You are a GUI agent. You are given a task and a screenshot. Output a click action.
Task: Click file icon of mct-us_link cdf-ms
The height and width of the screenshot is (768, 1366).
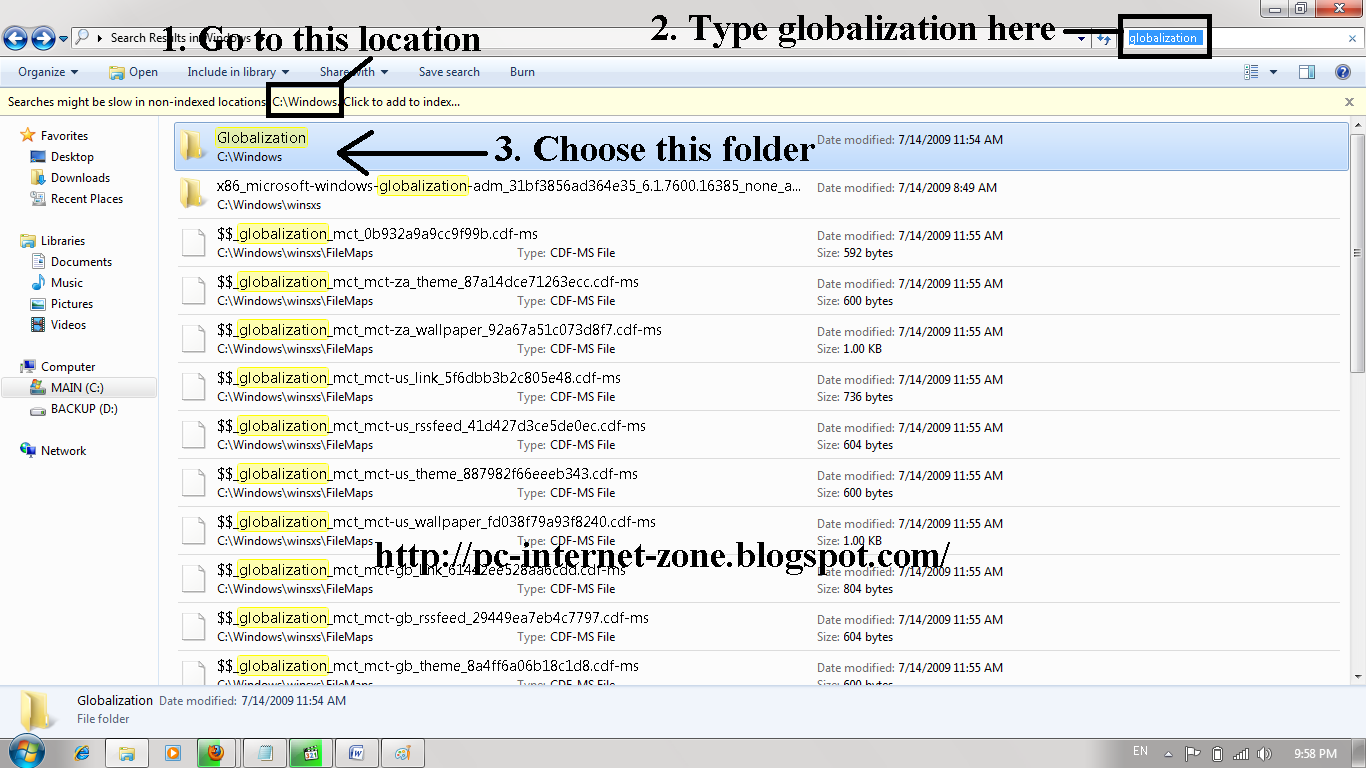[x=193, y=387]
